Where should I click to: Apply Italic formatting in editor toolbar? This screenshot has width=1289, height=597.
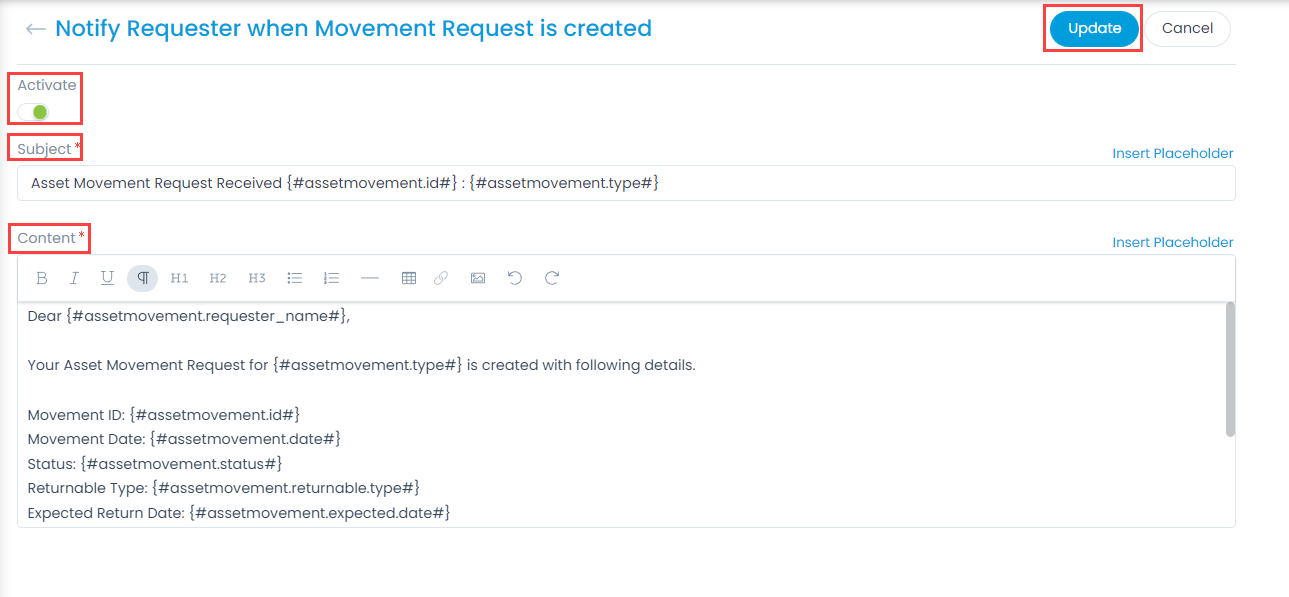(74, 278)
